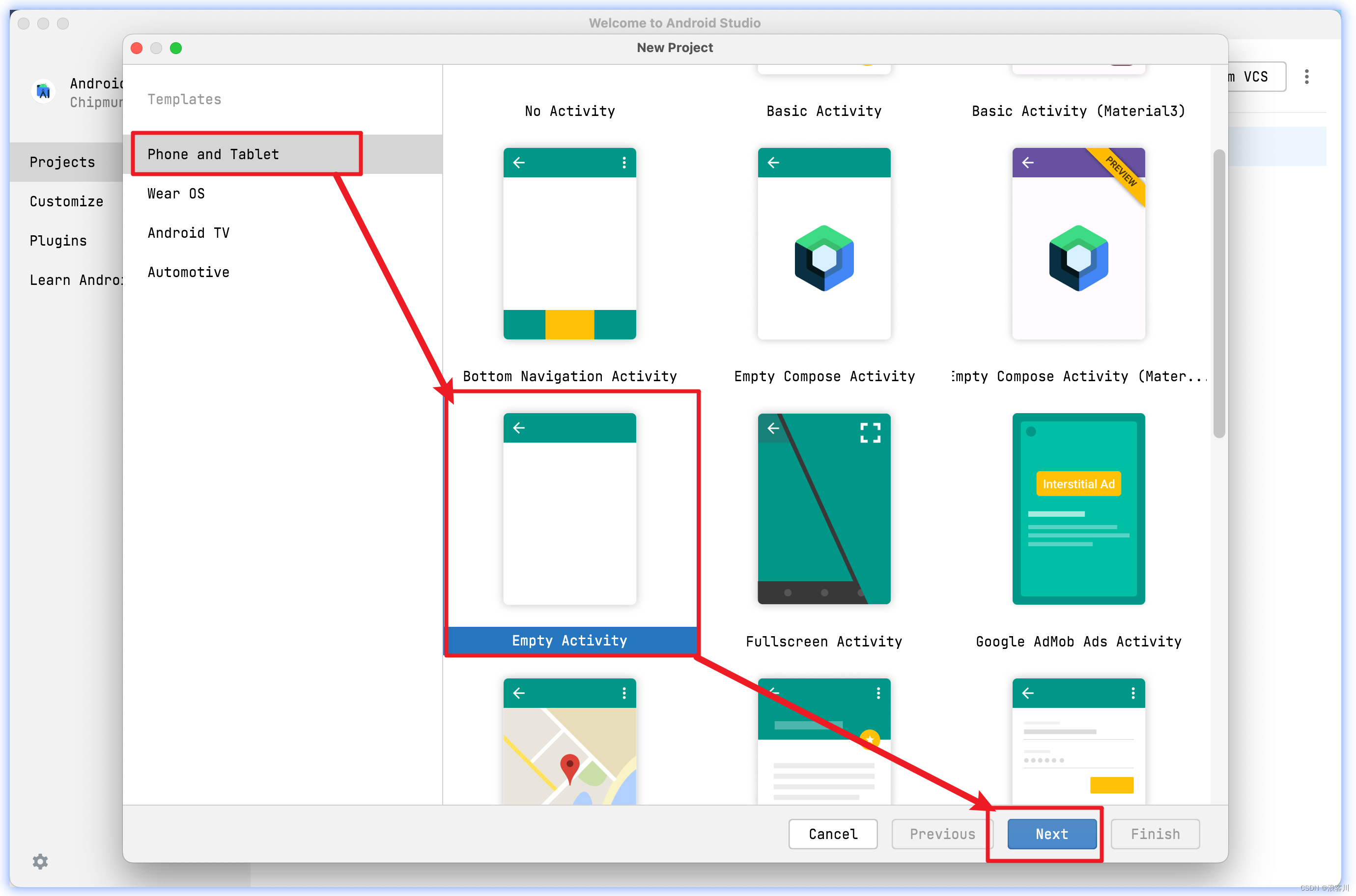Select the Empty Activity template
This screenshot has width=1356, height=896.
(569, 508)
